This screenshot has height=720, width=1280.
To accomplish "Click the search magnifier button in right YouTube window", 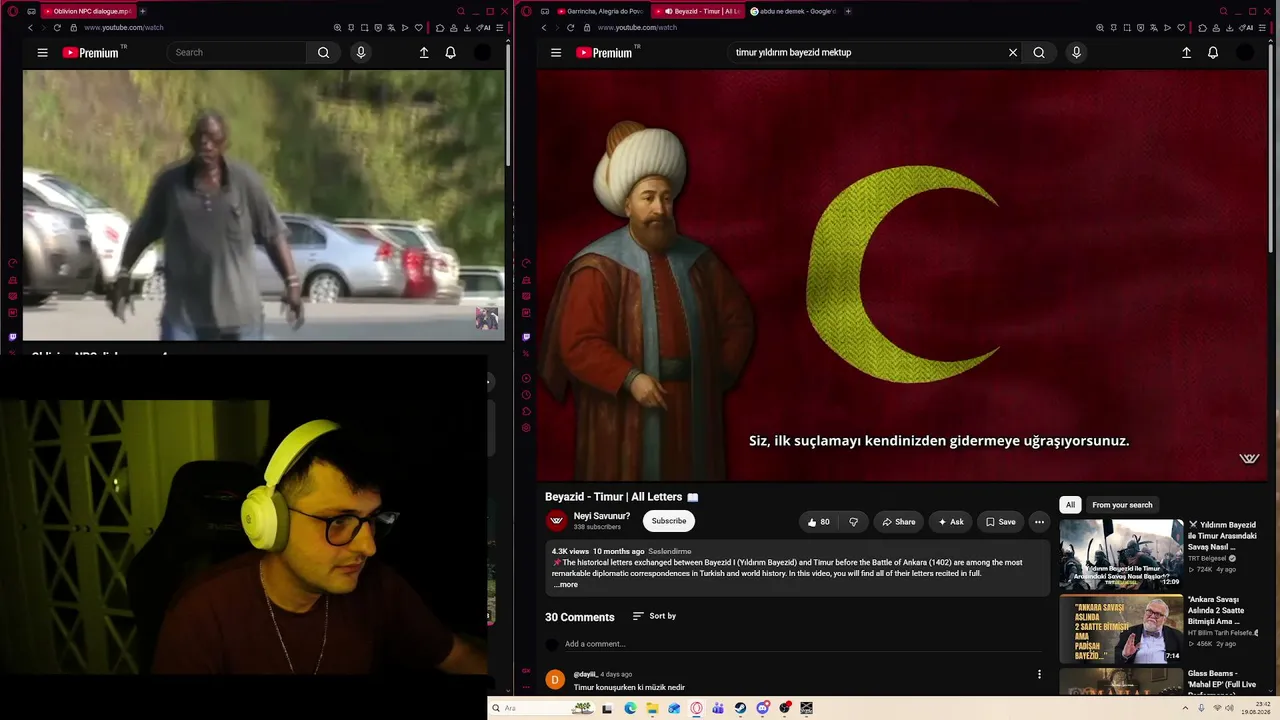I will (1039, 53).
